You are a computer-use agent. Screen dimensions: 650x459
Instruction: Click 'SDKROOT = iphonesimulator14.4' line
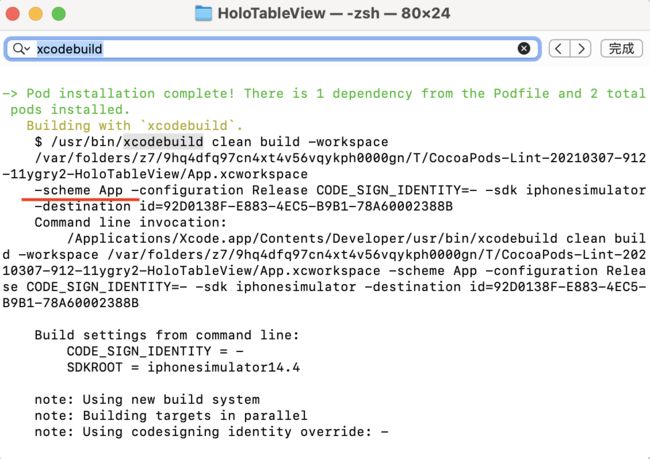point(183,367)
